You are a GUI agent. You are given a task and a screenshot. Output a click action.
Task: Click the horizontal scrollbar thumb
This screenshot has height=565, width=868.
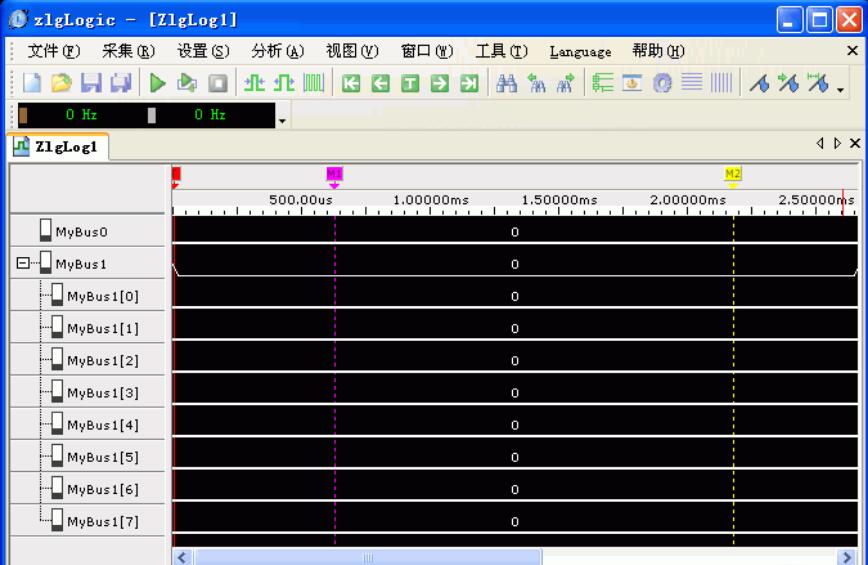(368, 557)
